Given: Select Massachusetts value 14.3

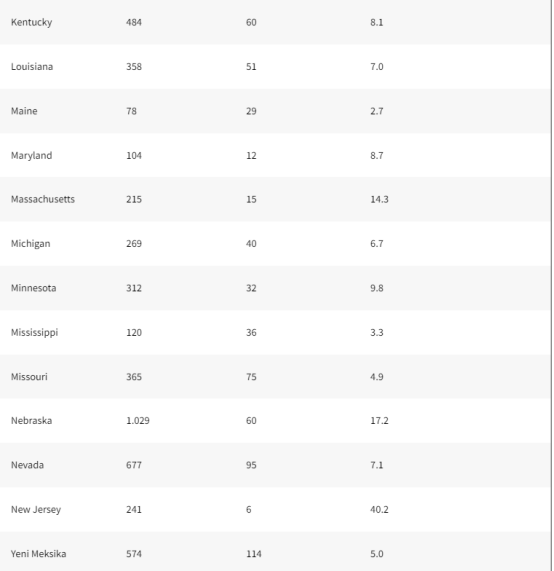Looking at the screenshot, I should 379,200.
